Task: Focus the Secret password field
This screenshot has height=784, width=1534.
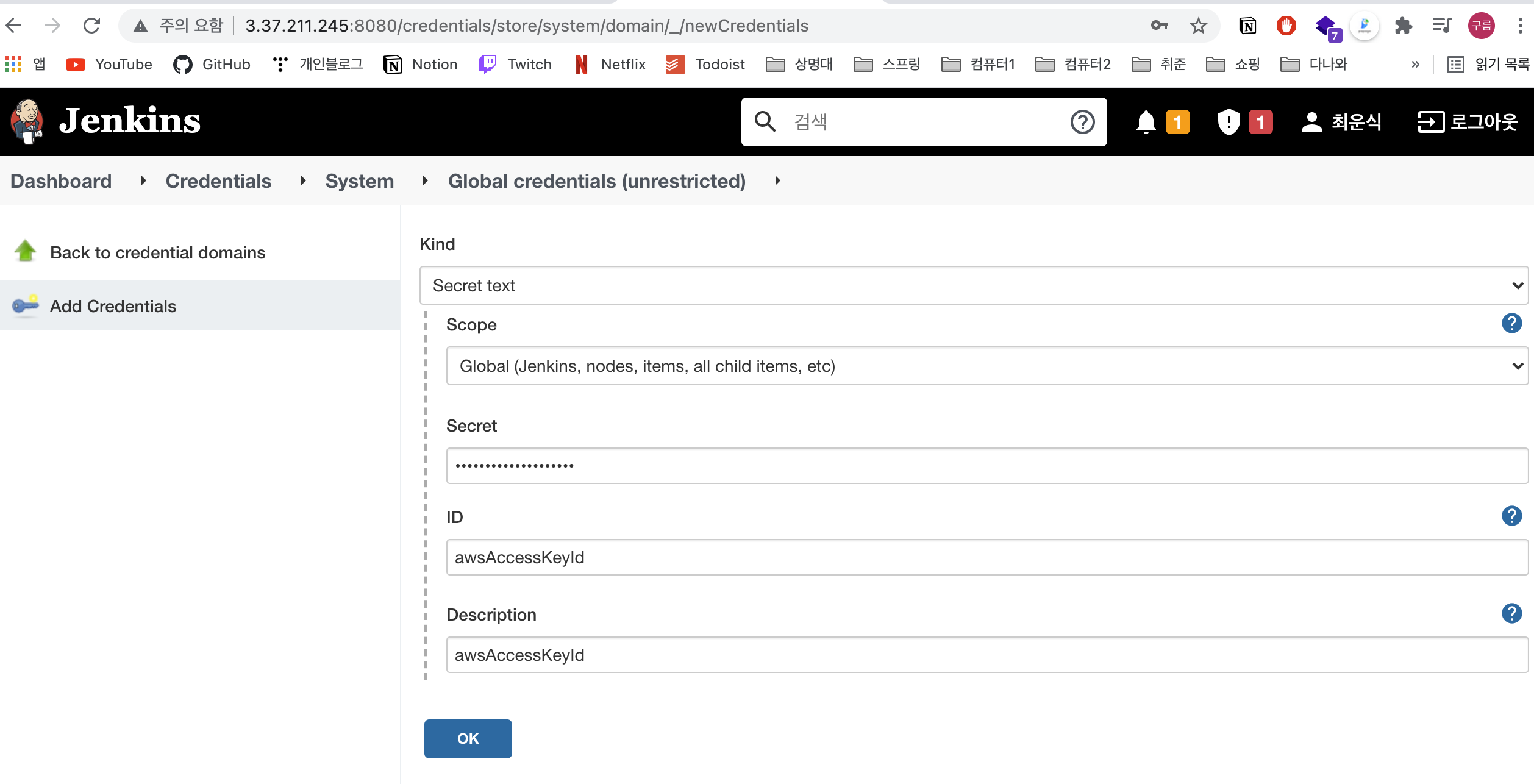Action: click(986, 466)
